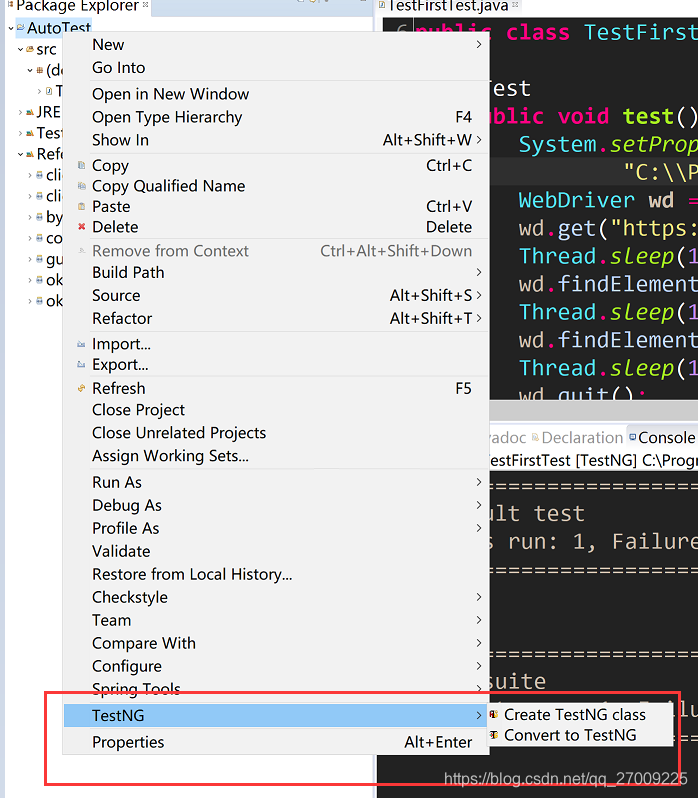Switch to the Console tab

coord(662,438)
